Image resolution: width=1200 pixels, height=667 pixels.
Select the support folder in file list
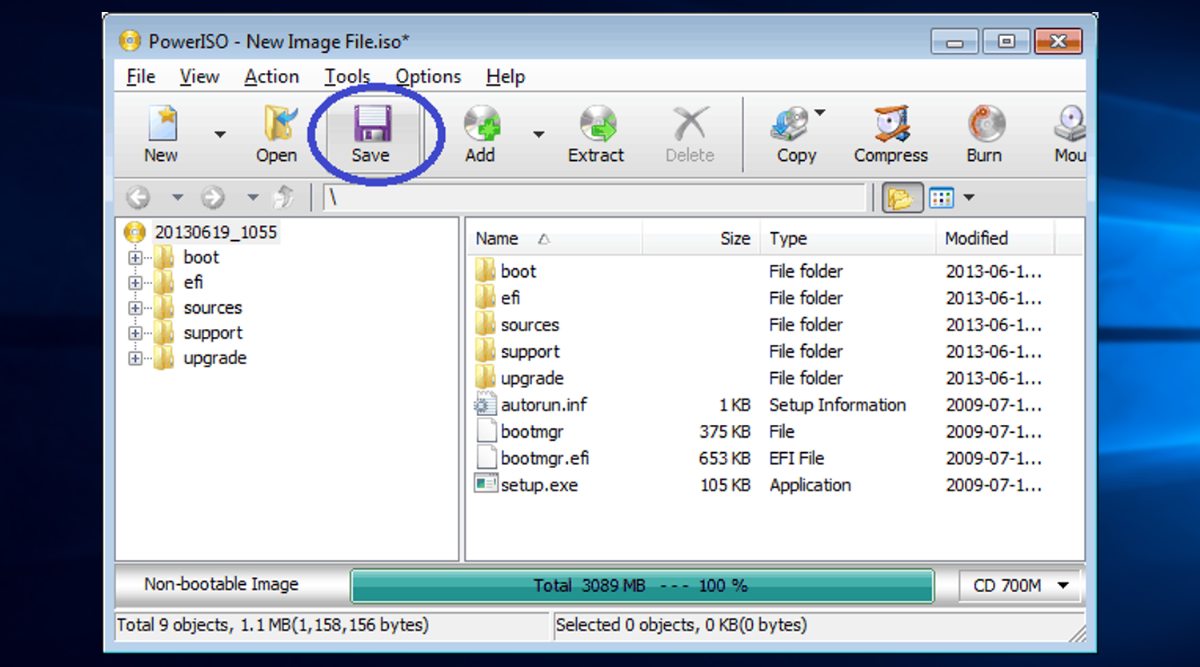pos(530,351)
